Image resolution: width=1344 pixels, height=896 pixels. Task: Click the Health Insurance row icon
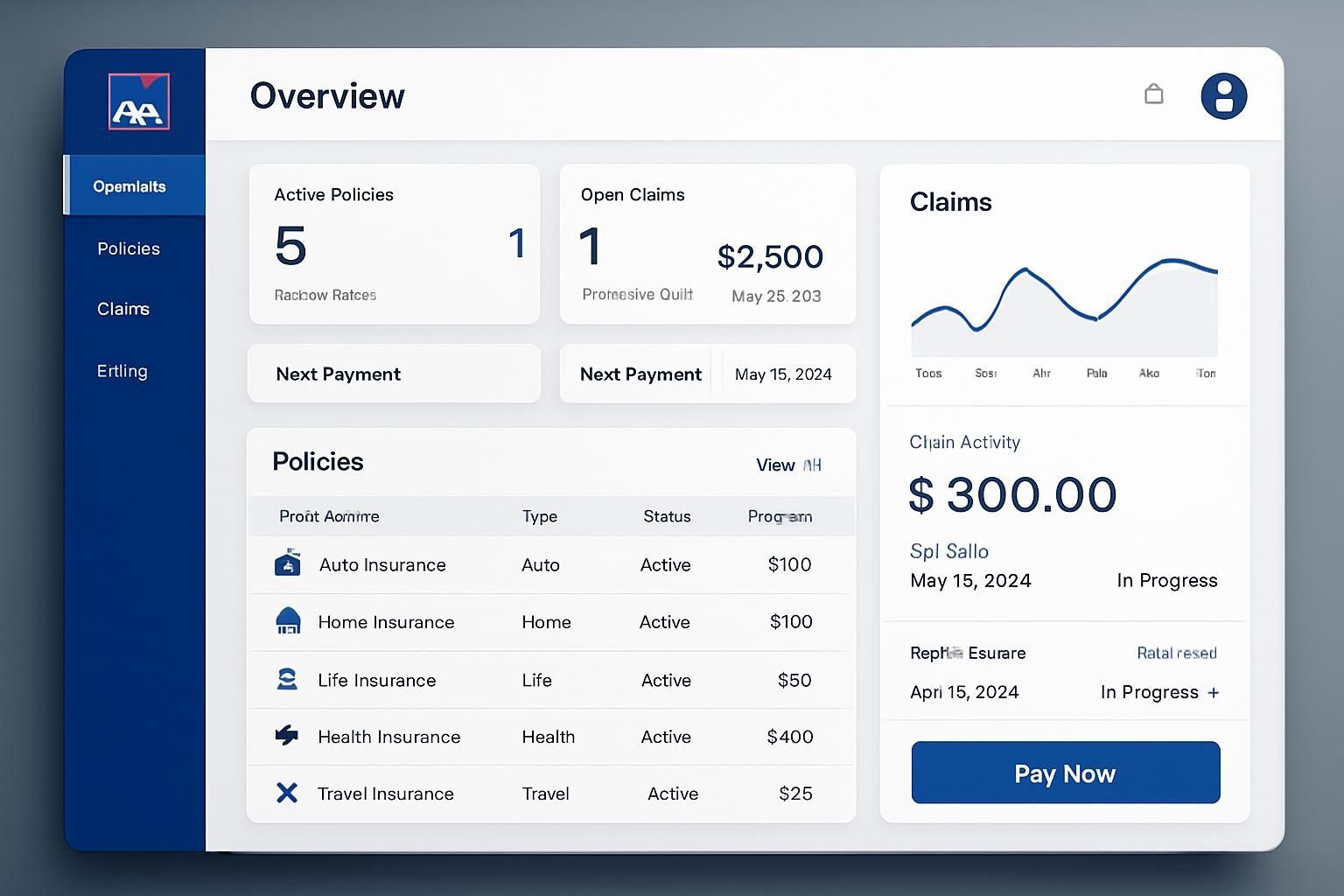coord(287,736)
